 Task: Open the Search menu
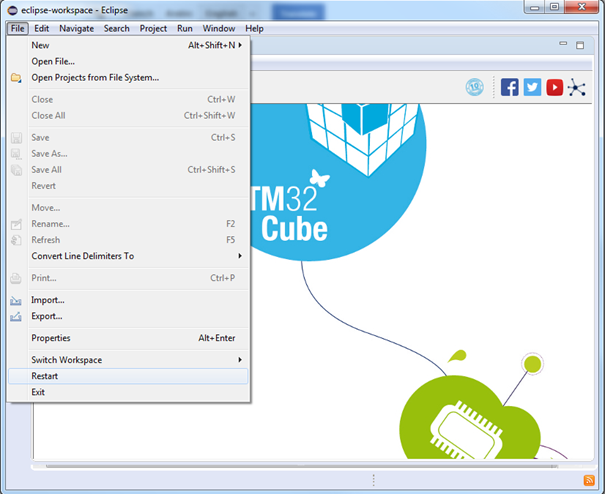[x=116, y=29]
